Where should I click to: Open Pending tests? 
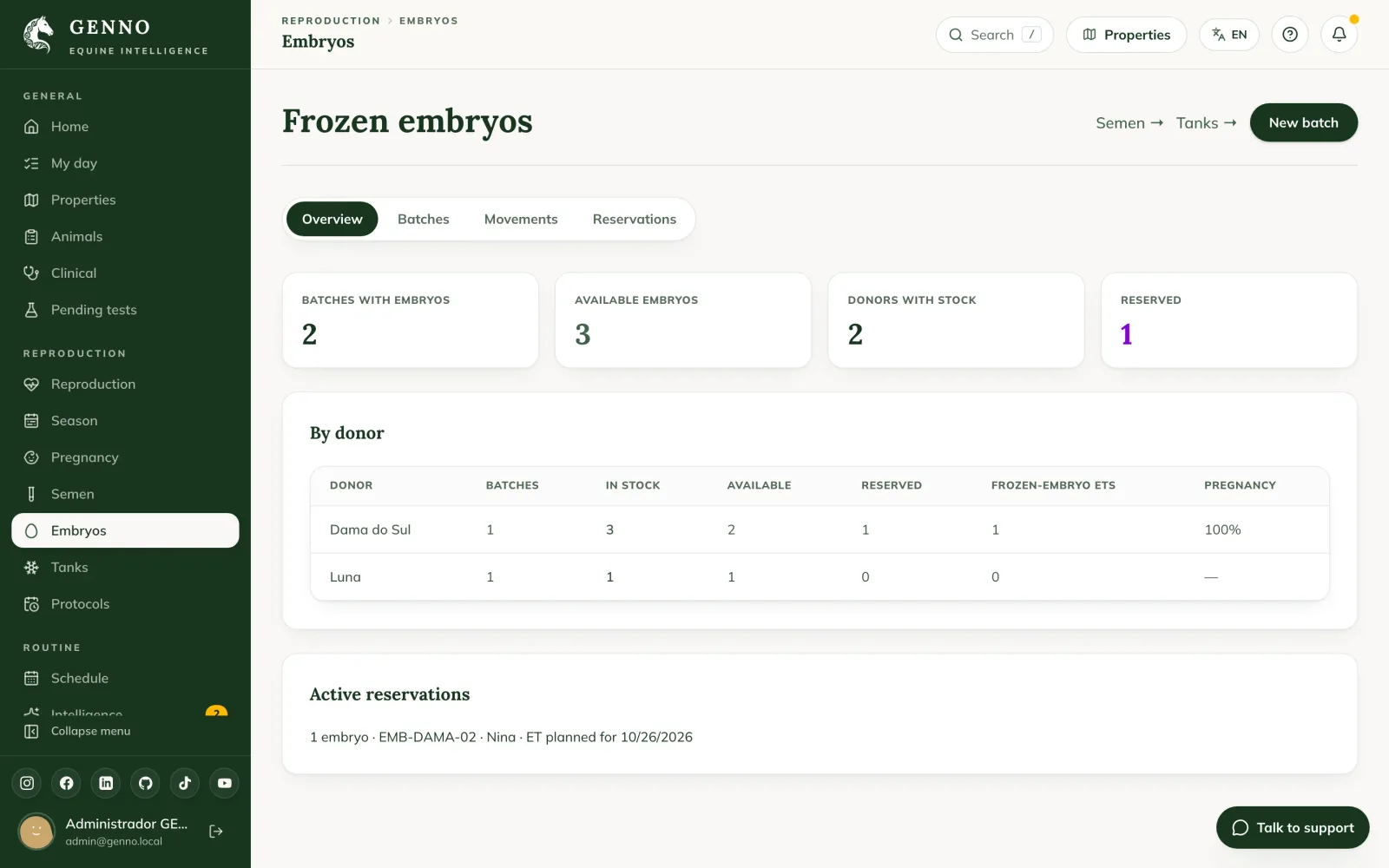tap(125, 310)
